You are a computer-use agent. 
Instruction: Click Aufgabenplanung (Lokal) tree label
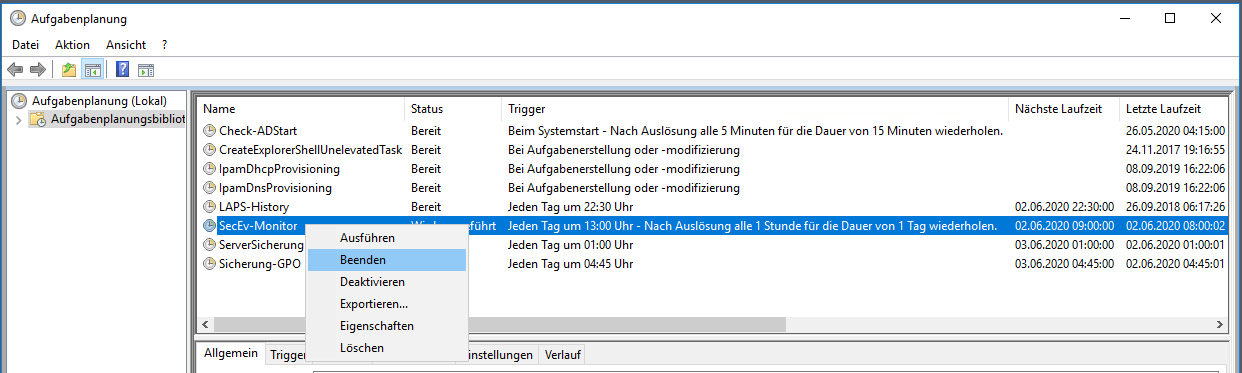[x=99, y=101]
